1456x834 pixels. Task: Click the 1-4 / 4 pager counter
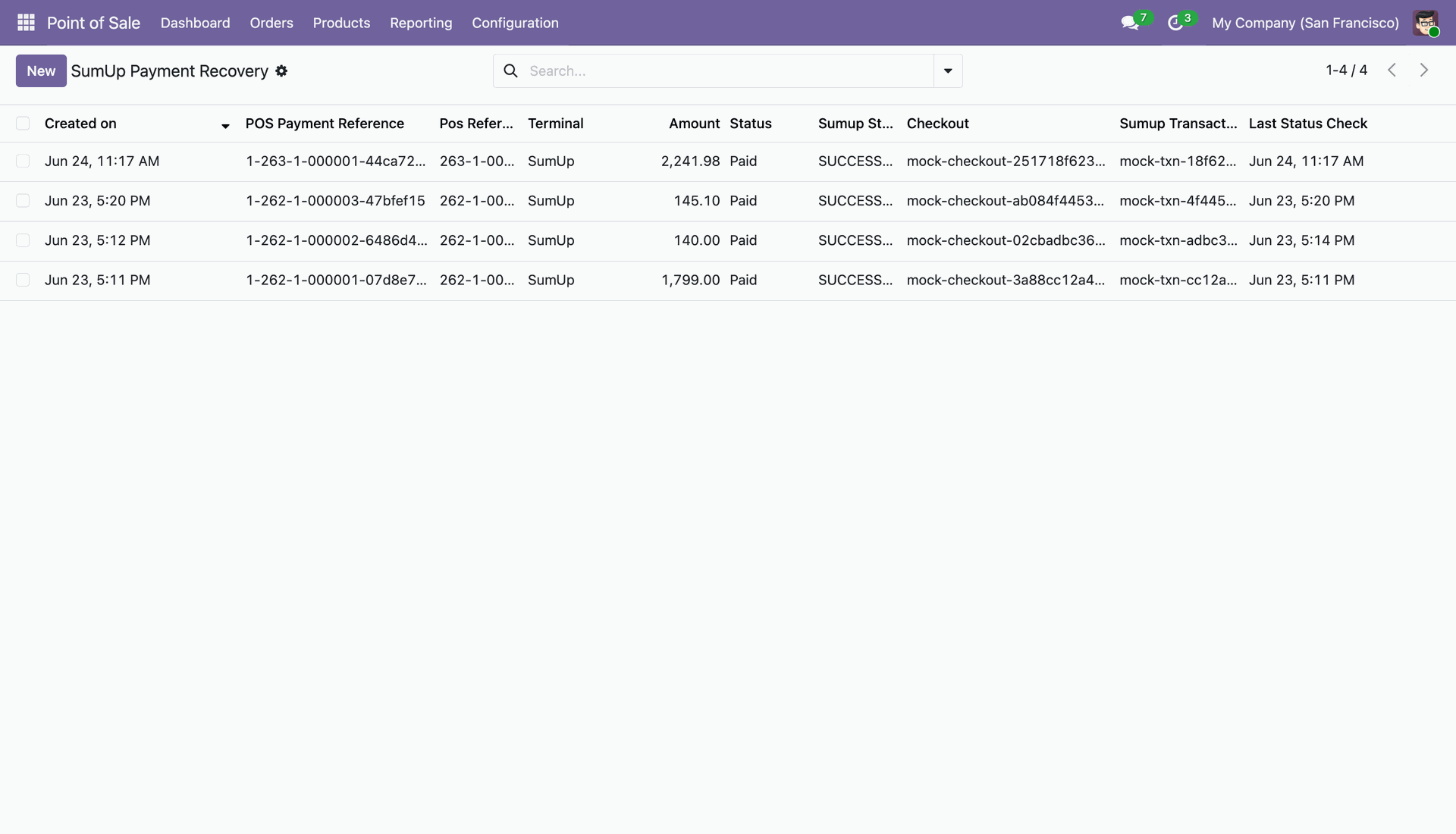(1346, 71)
